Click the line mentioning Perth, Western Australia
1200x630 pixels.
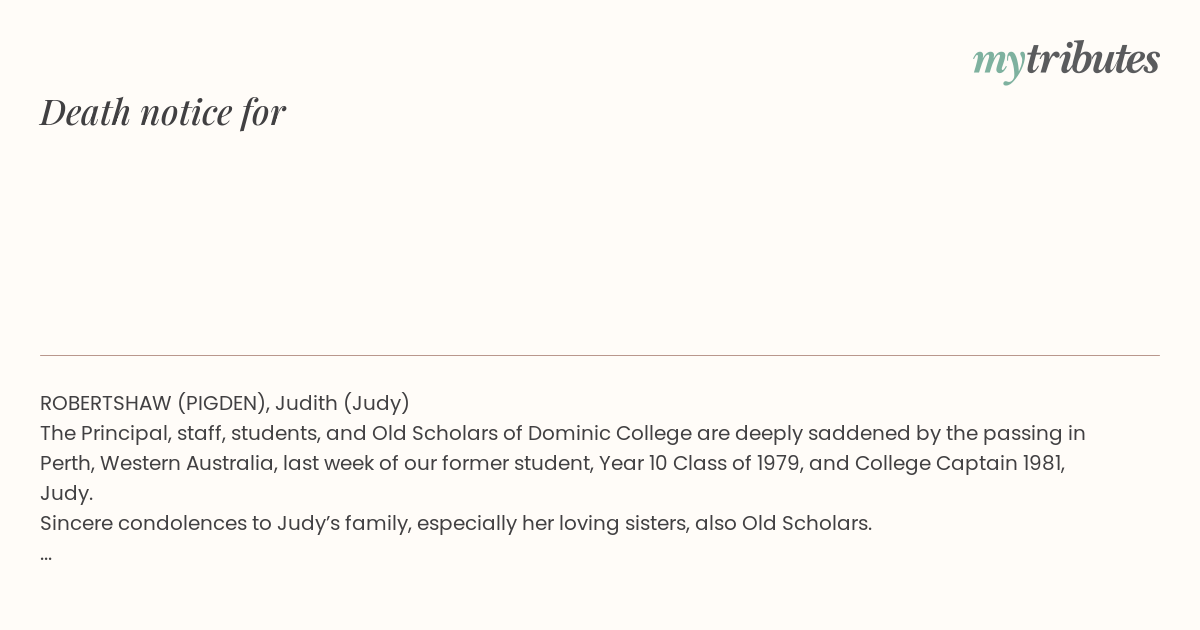pos(553,463)
